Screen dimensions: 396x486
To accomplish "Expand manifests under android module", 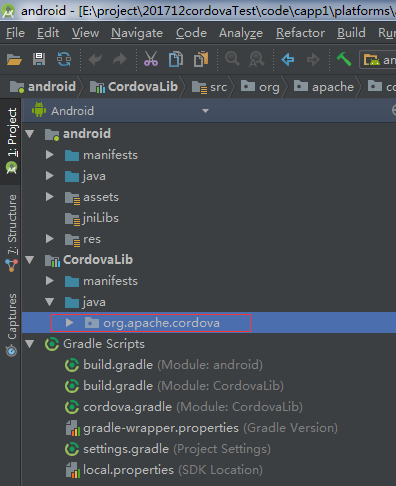I will pyautogui.click(x=50, y=155).
